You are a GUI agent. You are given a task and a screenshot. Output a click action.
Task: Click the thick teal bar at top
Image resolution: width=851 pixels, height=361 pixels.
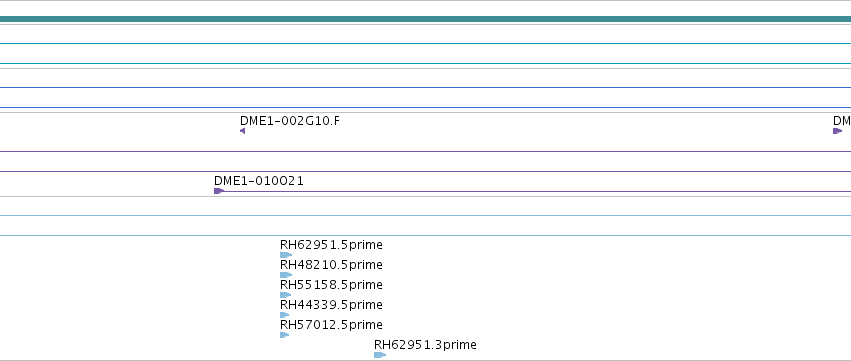tap(426, 19)
